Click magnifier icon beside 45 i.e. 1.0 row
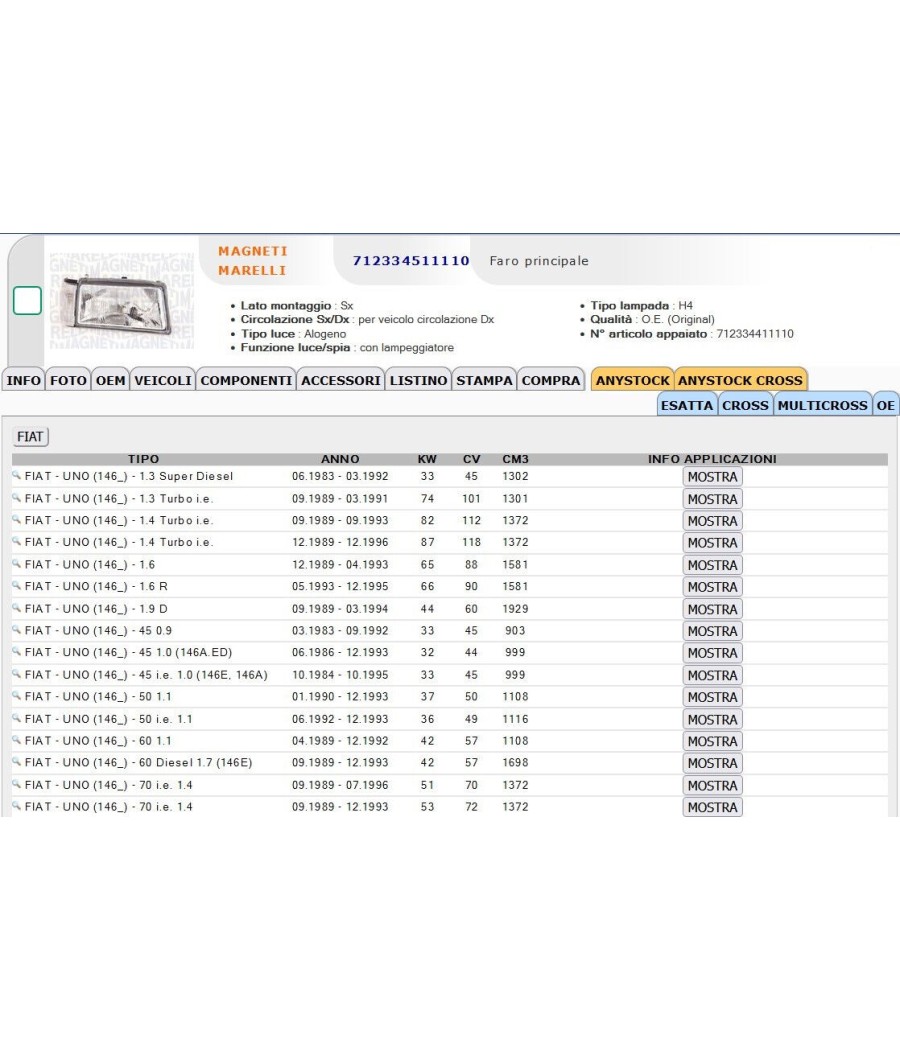The height and width of the screenshot is (1050, 900). click(x=17, y=674)
